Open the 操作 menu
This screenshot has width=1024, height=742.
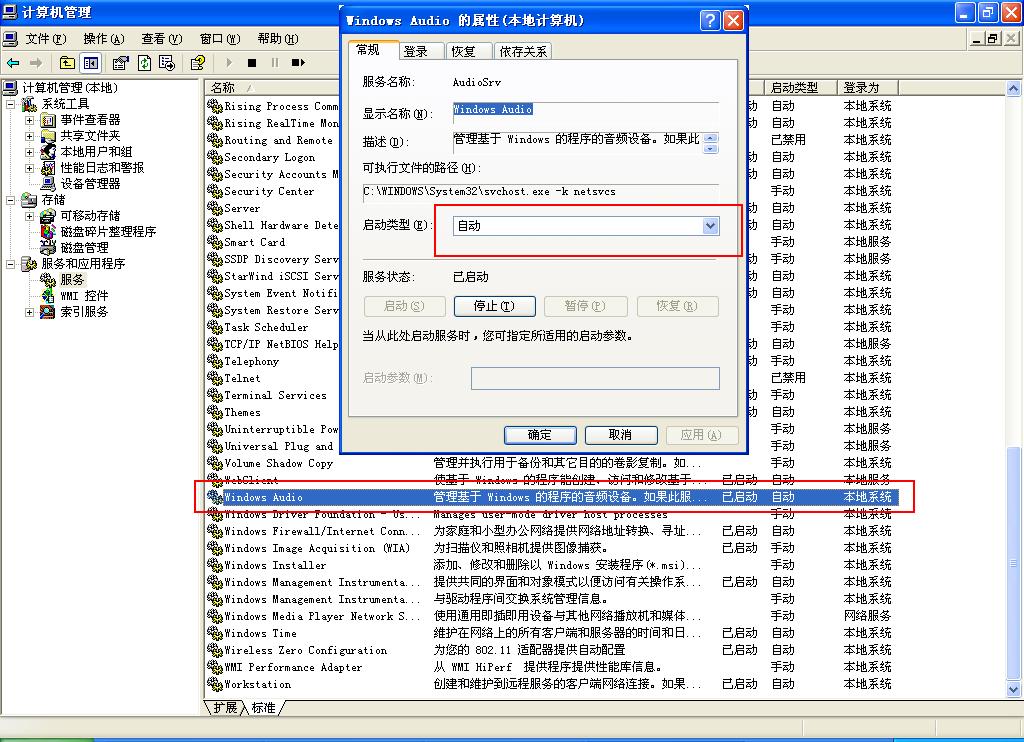(x=103, y=39)
